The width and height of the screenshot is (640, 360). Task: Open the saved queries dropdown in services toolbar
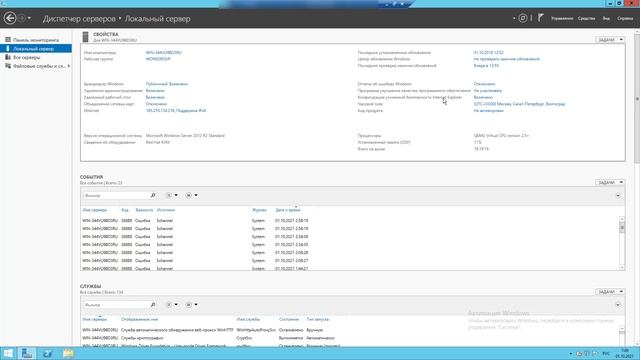[191, 305]
